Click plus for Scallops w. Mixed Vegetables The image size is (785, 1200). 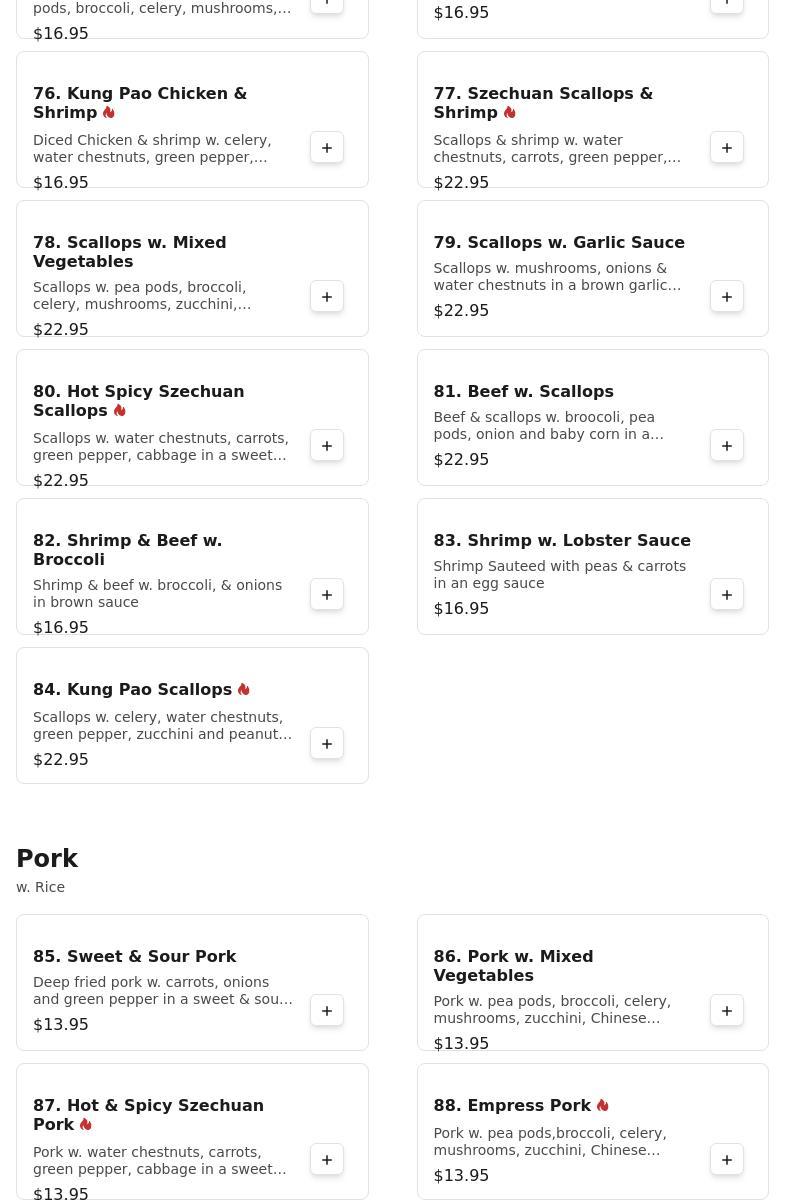coord(327,297)
